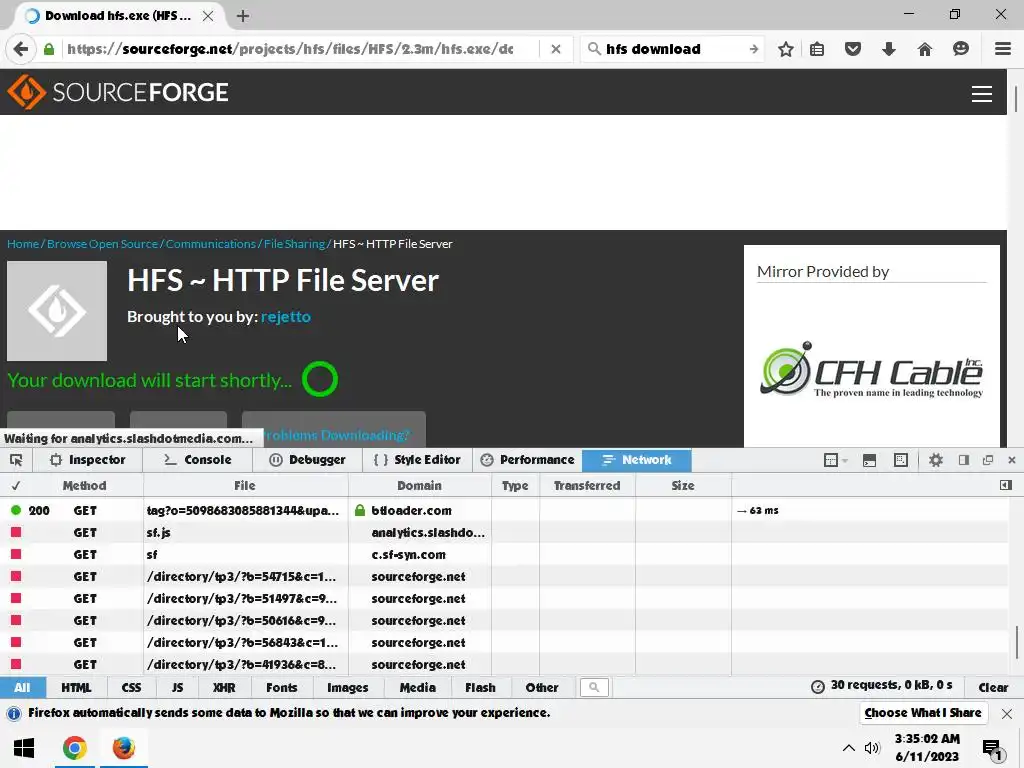
Task: Open the File Sharing breadcrumb link
Action: [295, 244]
